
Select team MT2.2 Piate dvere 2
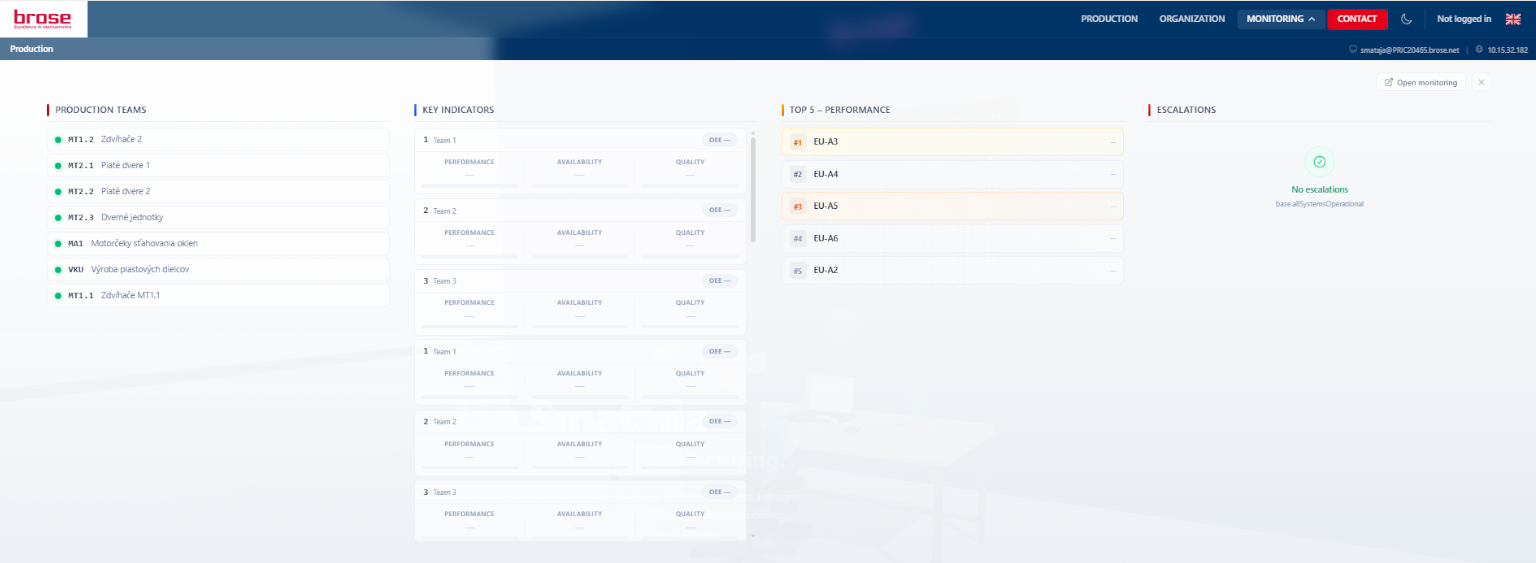pos(218,191)
